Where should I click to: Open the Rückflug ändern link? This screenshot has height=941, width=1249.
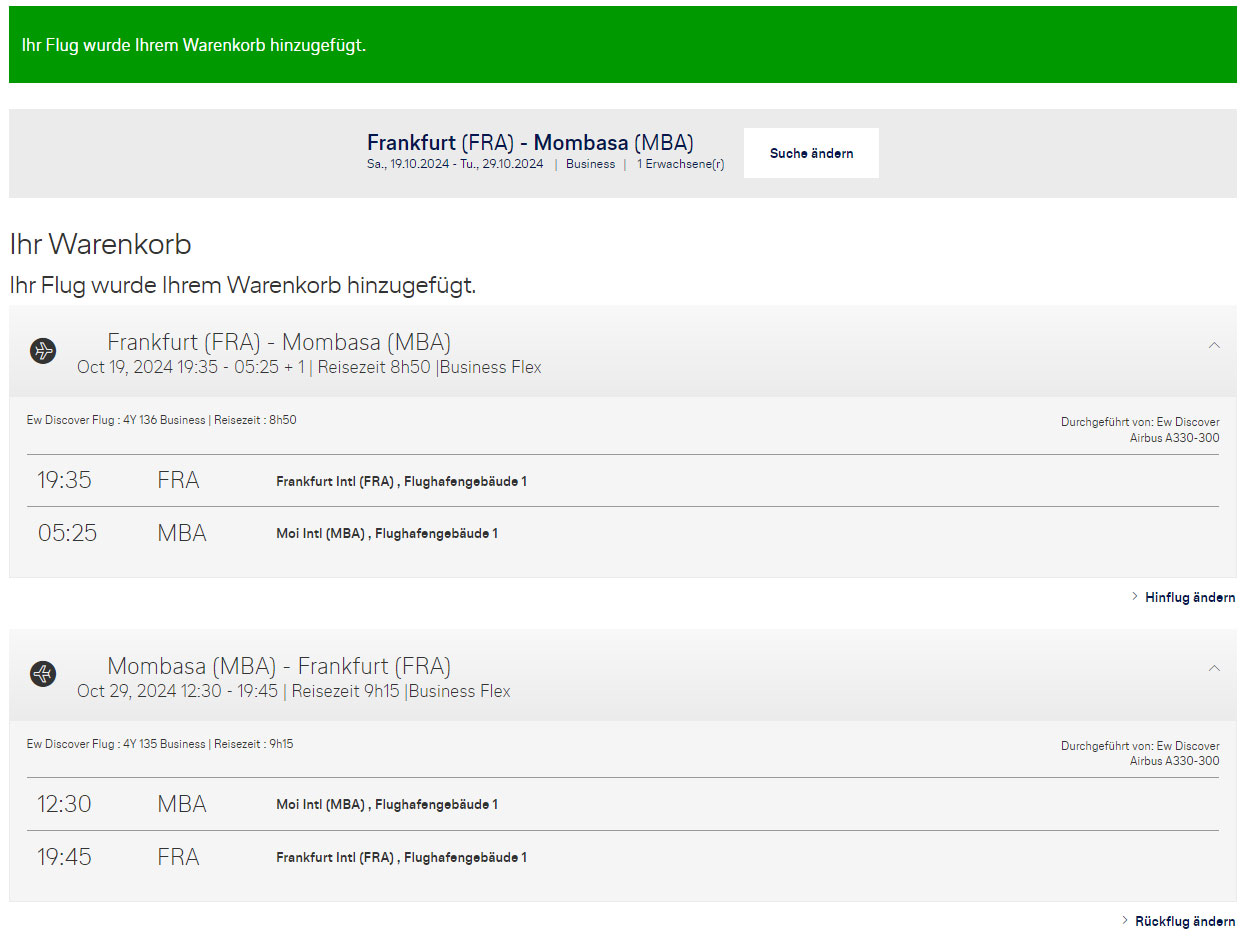pyautogui.click(x=1184, y=920)
